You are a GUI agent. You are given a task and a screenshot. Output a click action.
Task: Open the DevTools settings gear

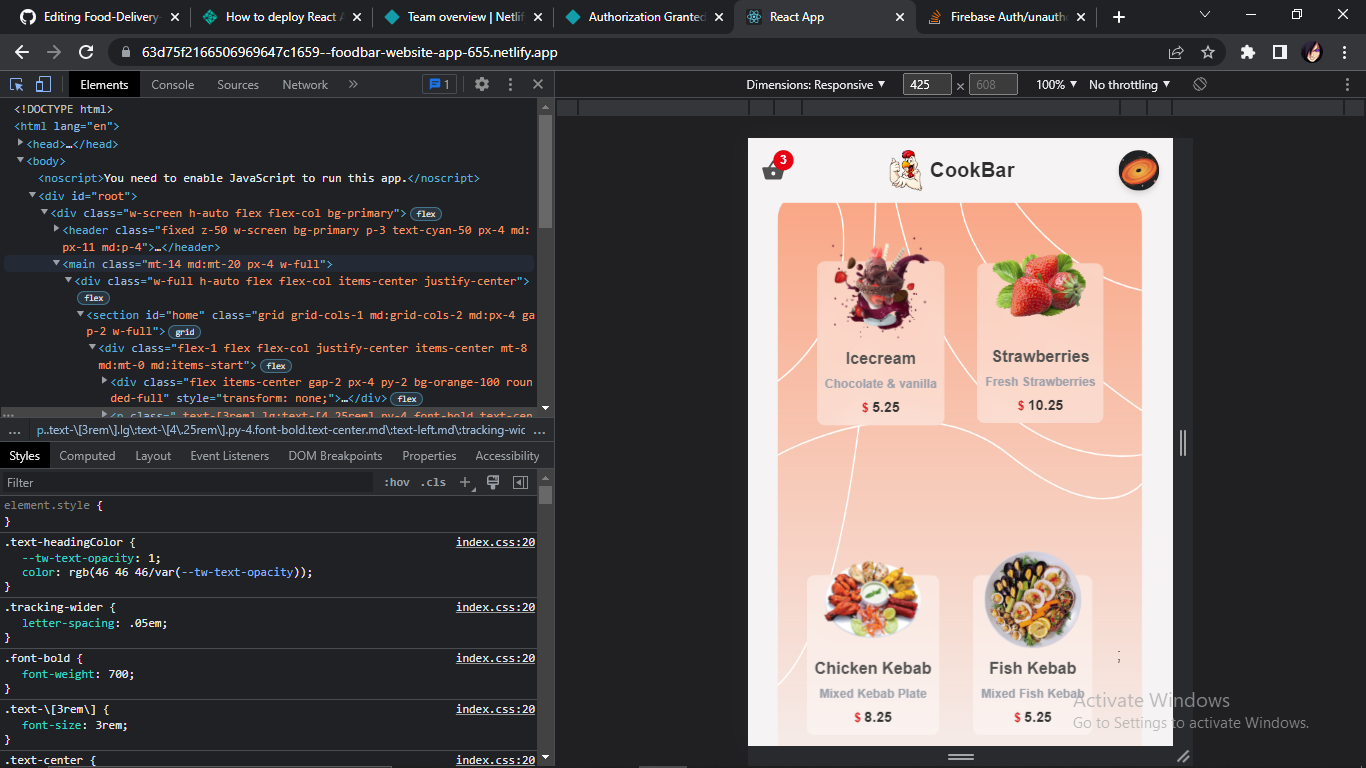[481, 85]
